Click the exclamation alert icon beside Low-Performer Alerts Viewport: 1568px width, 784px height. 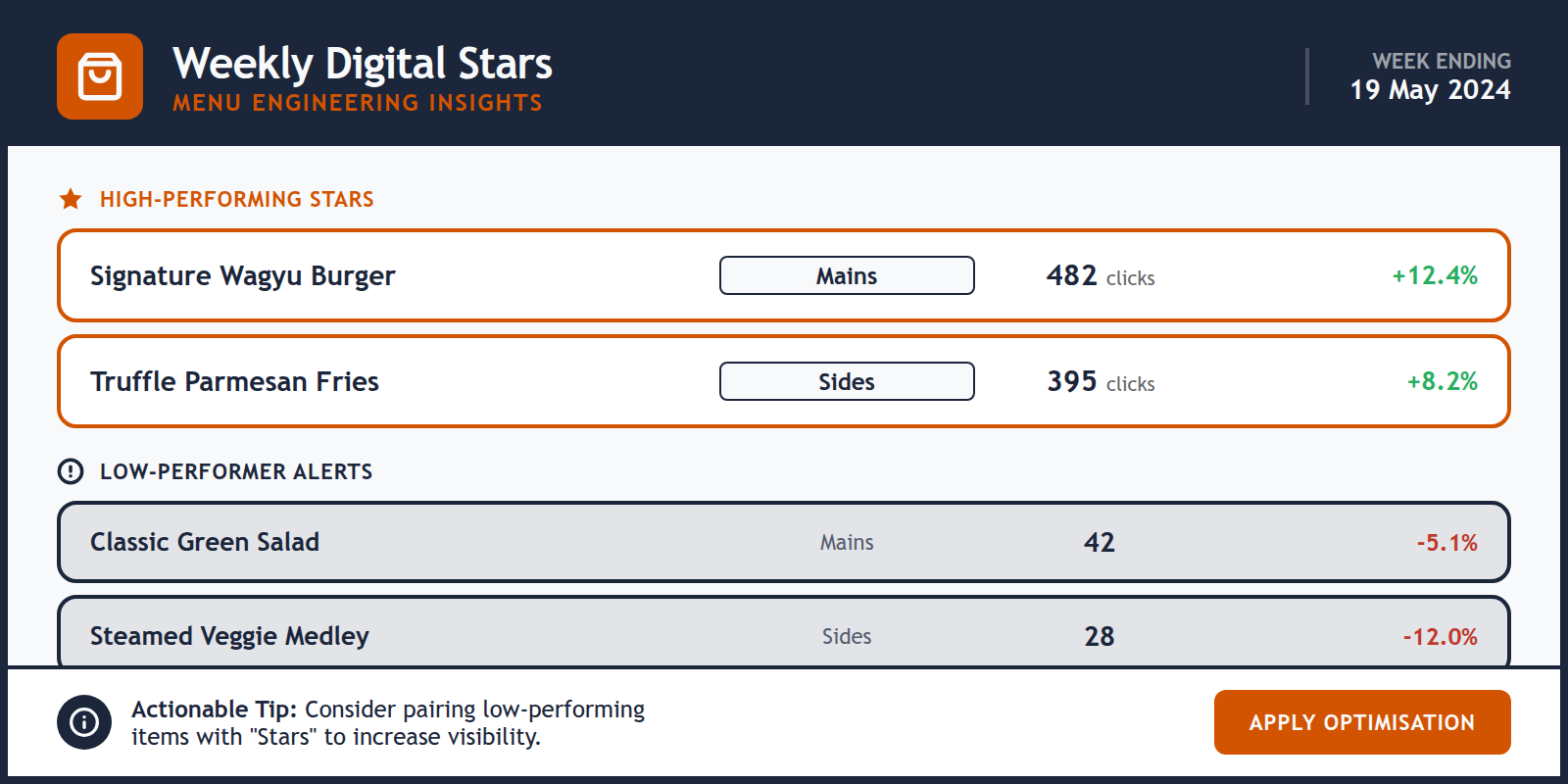tap(69, 470)
